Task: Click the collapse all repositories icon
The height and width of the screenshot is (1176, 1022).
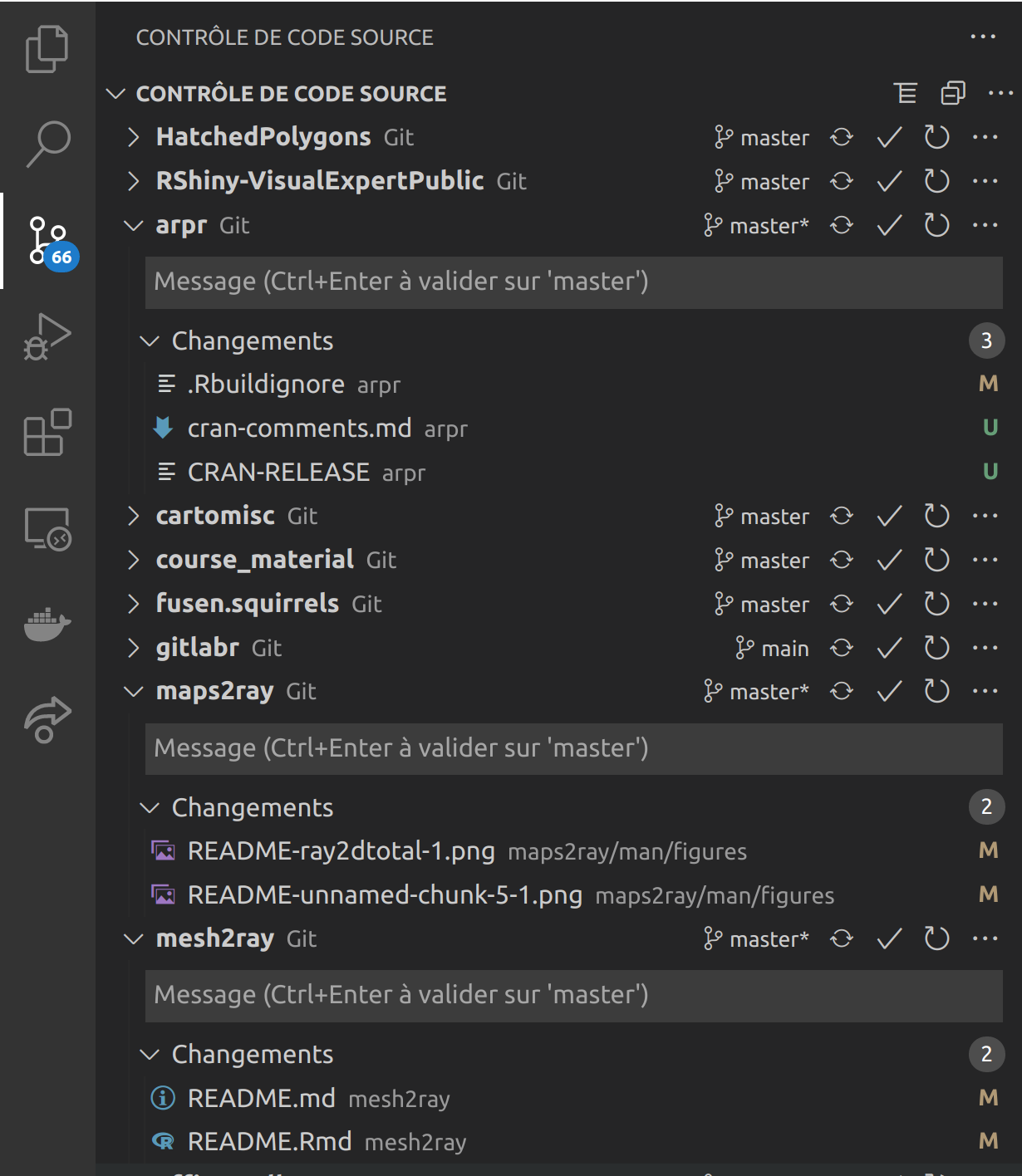Action: click(953, 93)
